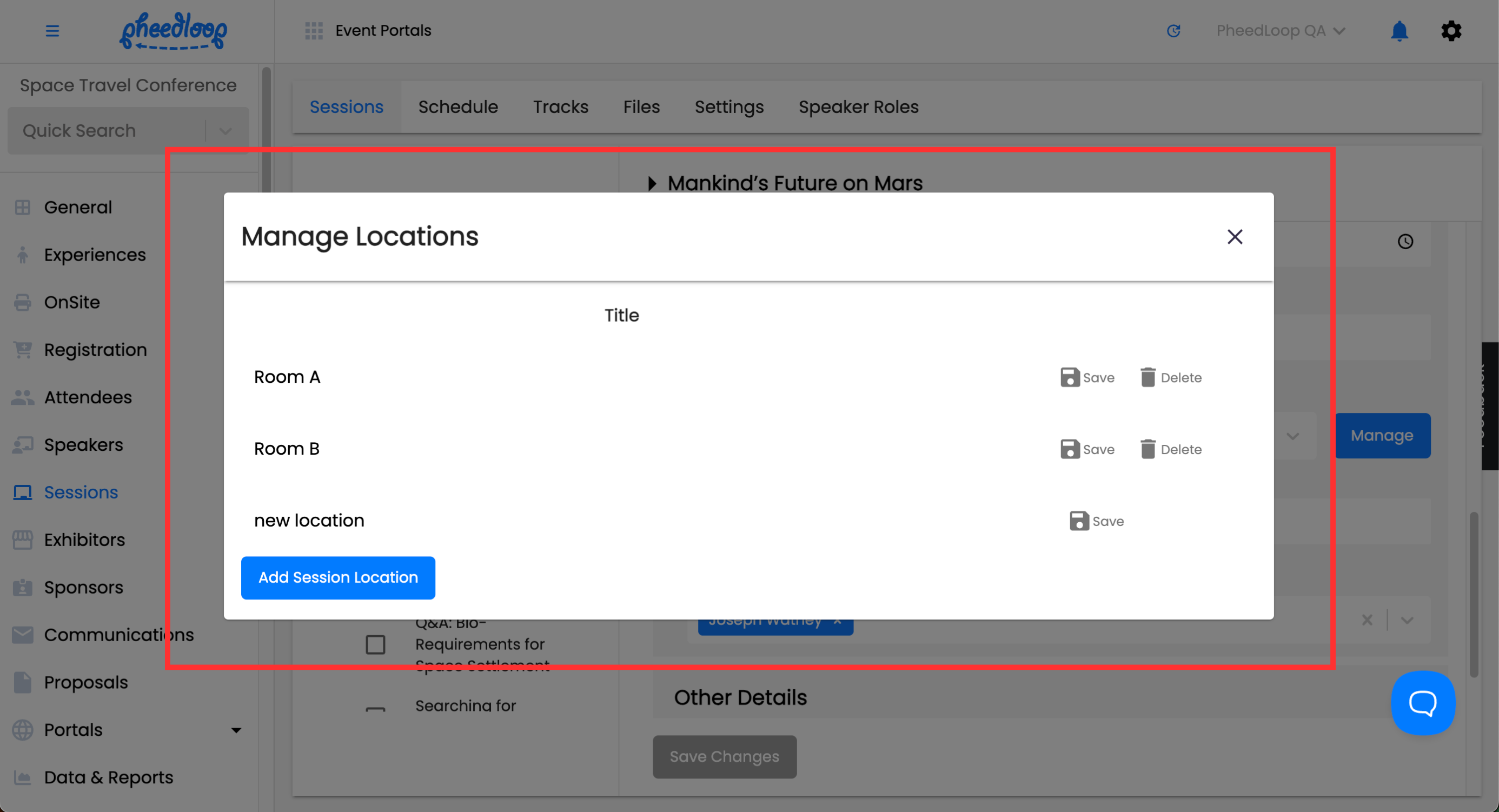Click the Manage button behind dialog
This screenshot has height=812, width=1499.
(1382, 436)
